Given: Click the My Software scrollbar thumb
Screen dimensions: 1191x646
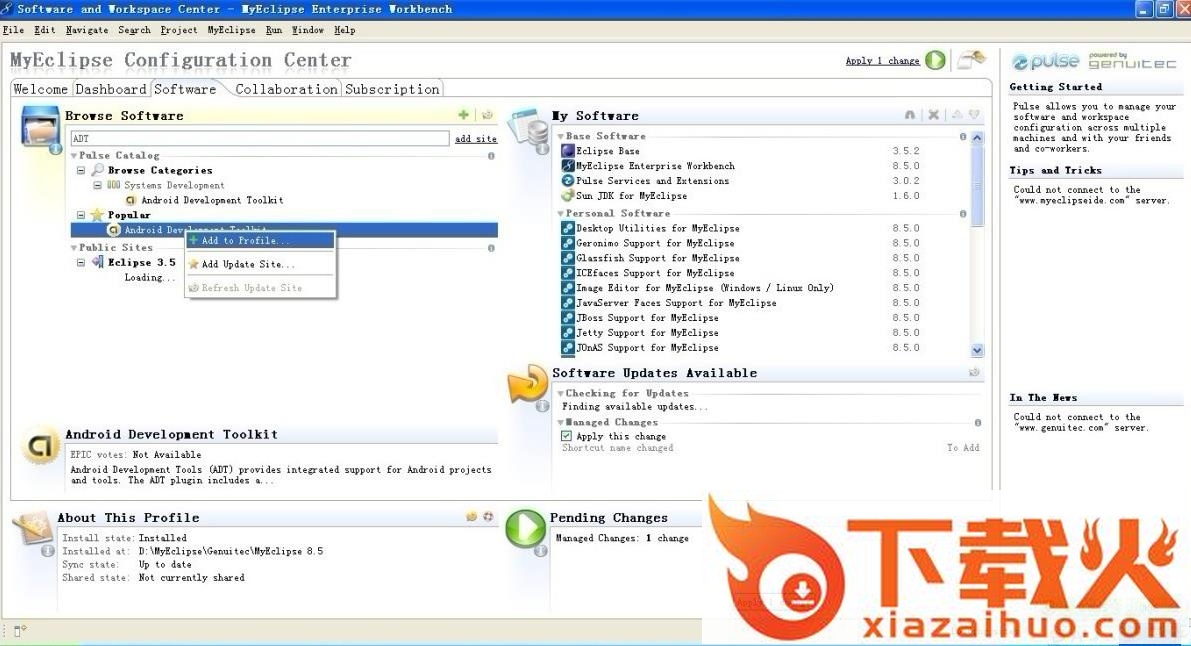Looking at the screenshot, I should [x=978, y=185].
